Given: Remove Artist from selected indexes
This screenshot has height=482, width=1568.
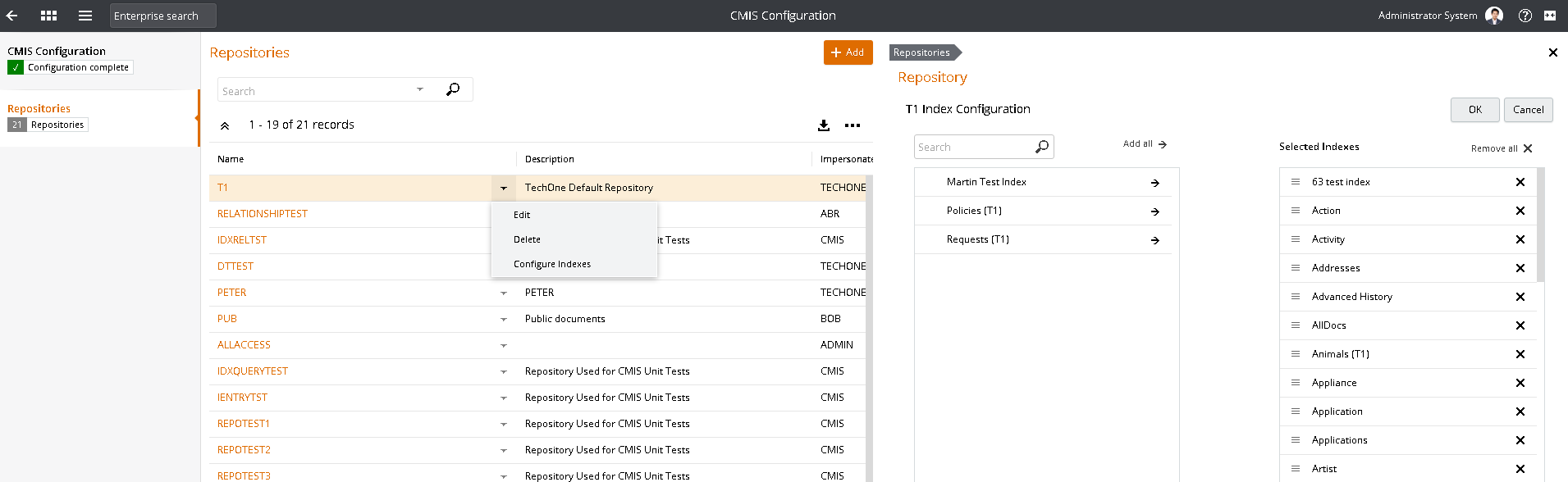Looking at the screenshot, I should coord(1520,469).
